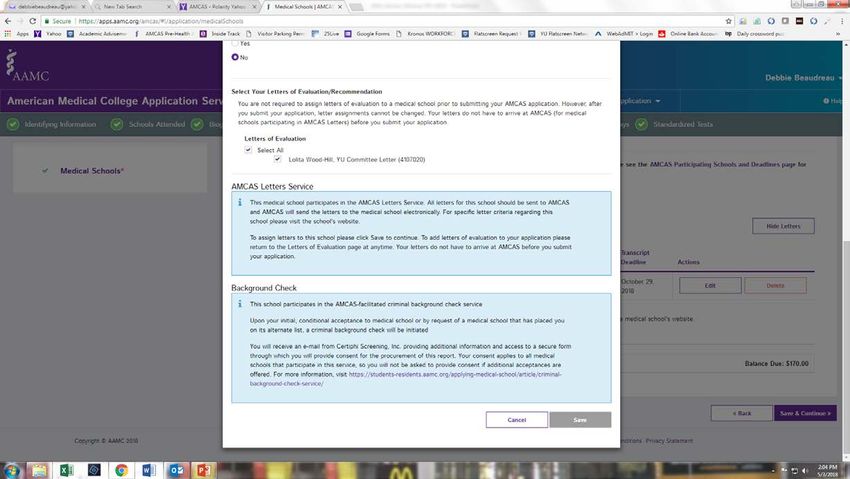The width and height of the screenshot is (850, 479).
Task: Reload the page with the refresh icon
Action: pos(33,21)
